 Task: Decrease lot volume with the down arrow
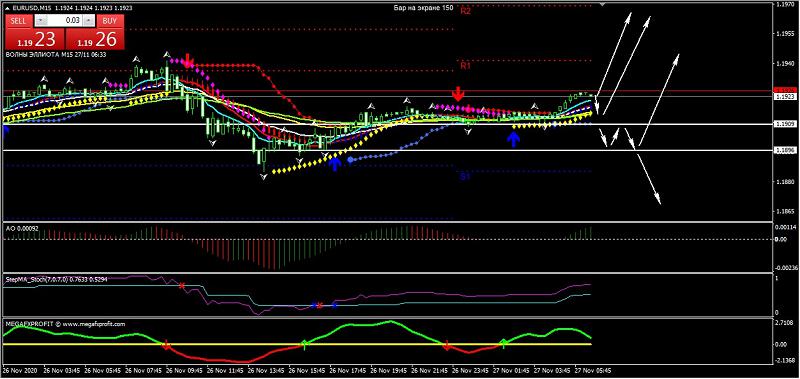(41, 21)
